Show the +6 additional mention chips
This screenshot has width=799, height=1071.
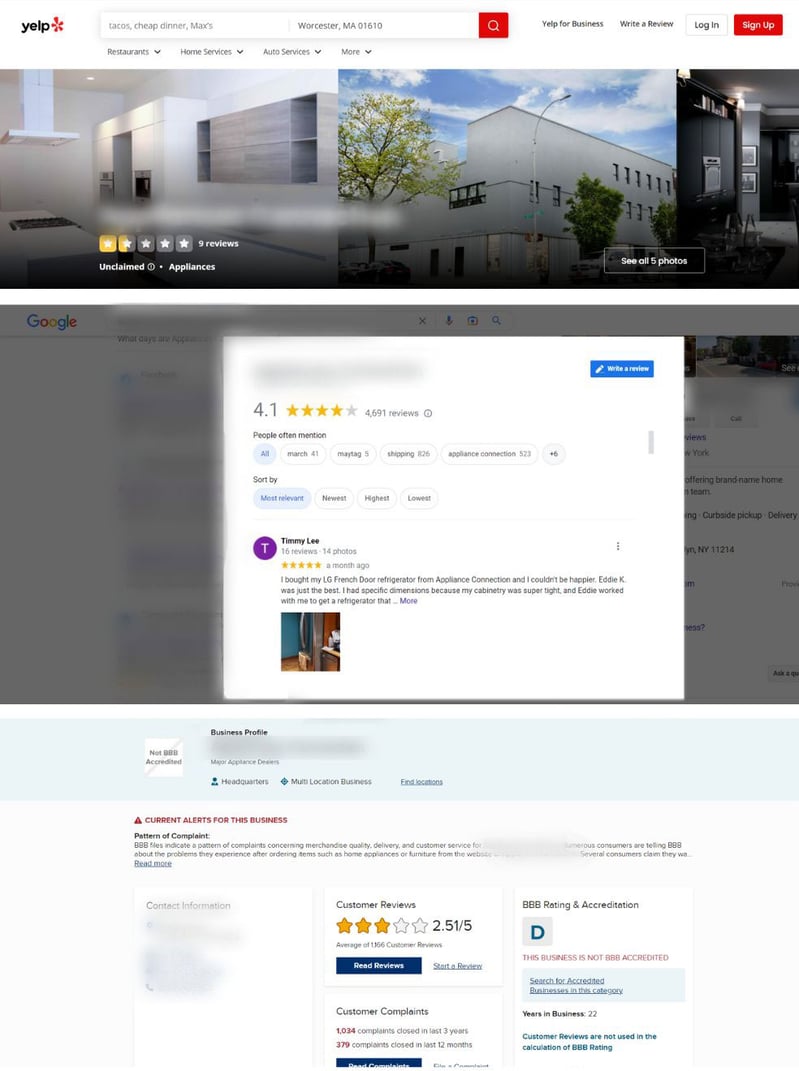[x=554, y=454]
